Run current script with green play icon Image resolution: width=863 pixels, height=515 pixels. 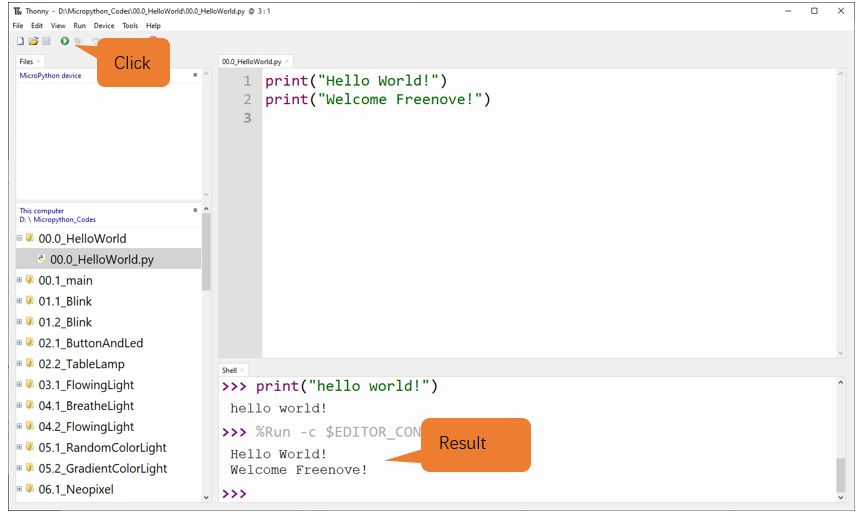point(64,41)
